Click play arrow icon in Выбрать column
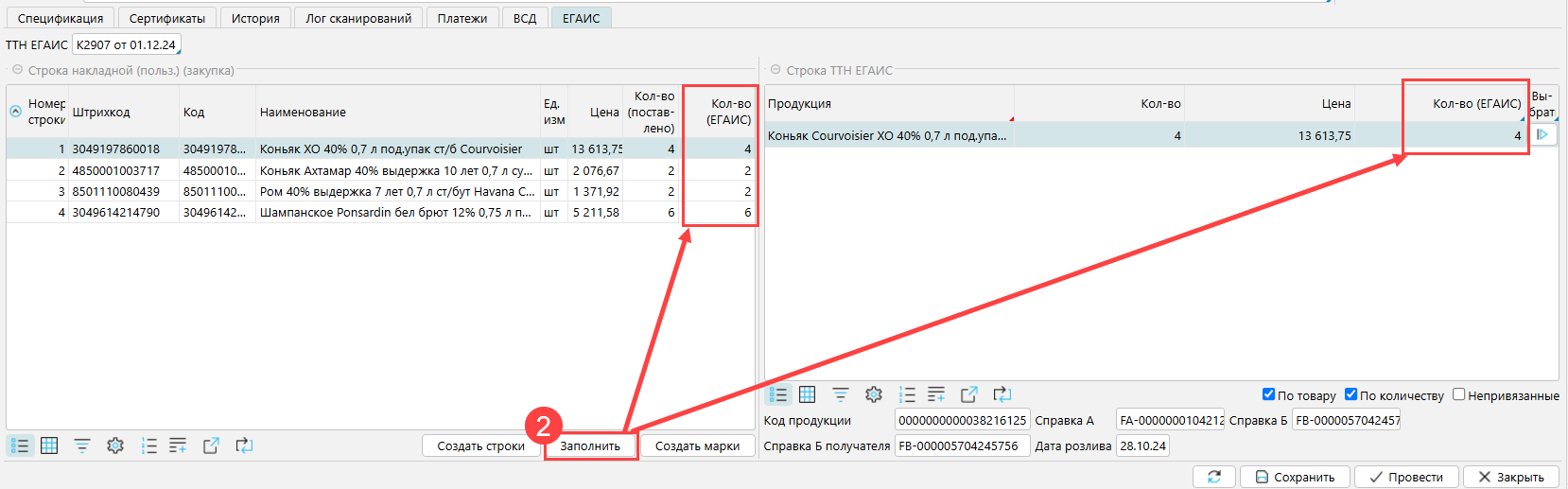Image resolution: width=1568 pixels, height=489 pixels. point(1542,135)
